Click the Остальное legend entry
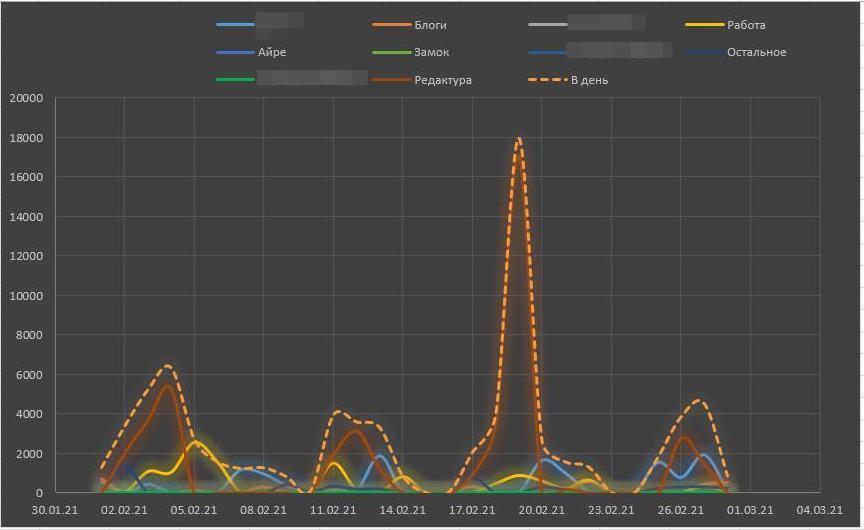Image resolution: width=864 pixels, height=530 pixels. [x=756, y=52]
